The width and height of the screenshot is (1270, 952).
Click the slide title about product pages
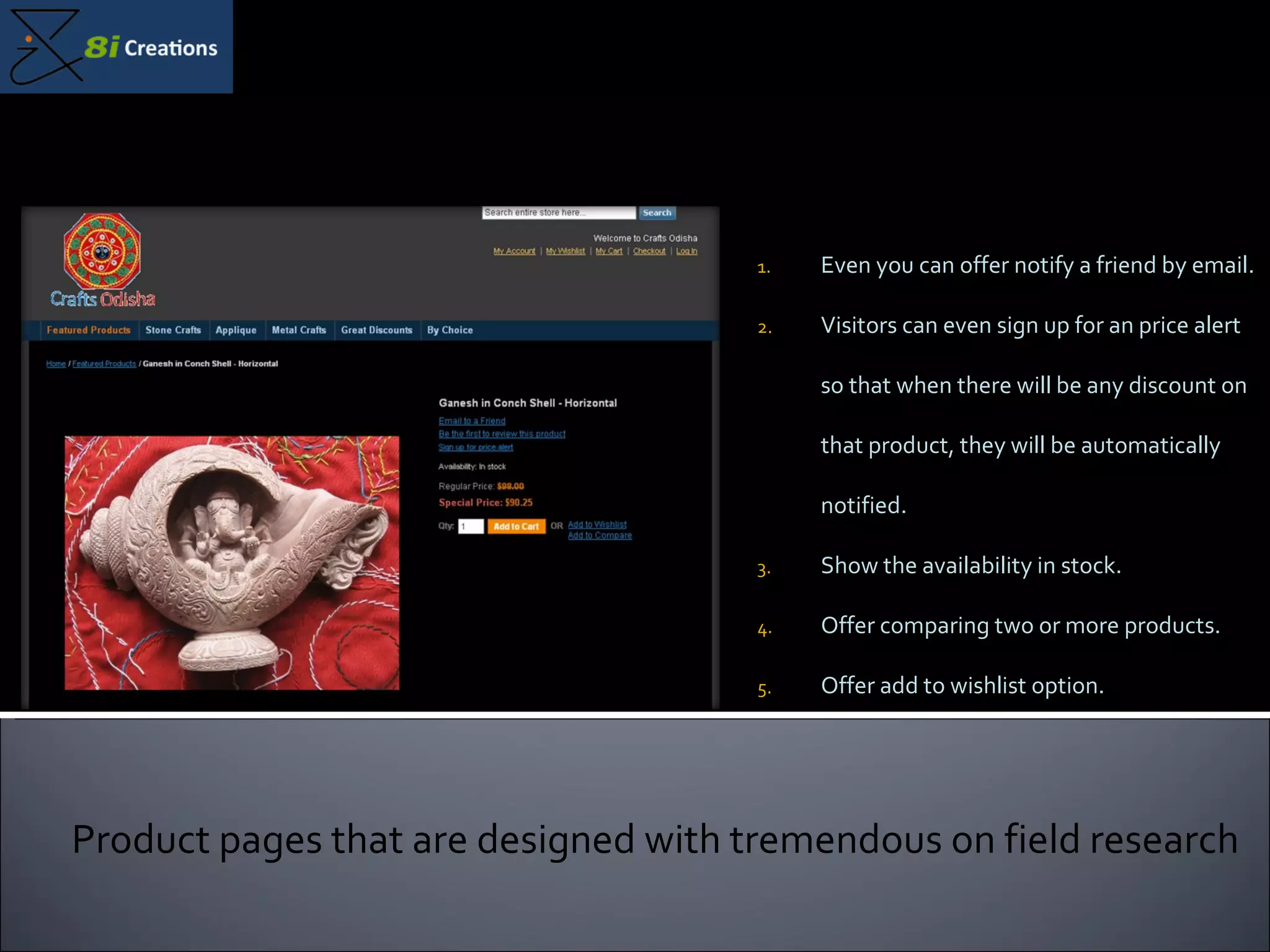655,840
